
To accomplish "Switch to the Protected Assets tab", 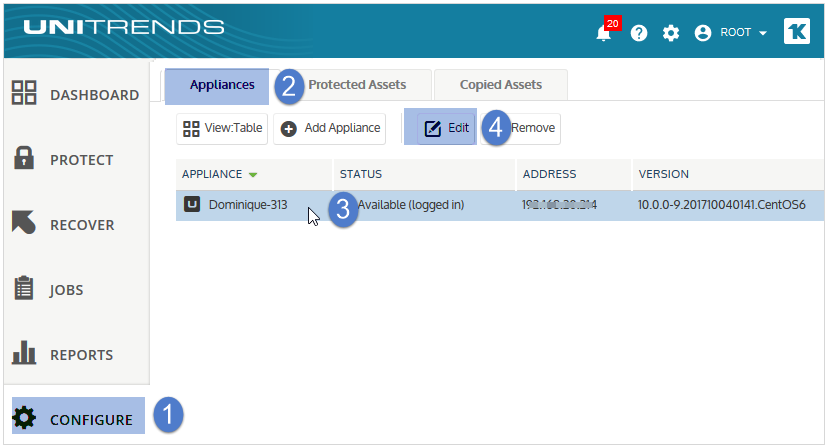I will pyautogui.click(x=357, y=84).
